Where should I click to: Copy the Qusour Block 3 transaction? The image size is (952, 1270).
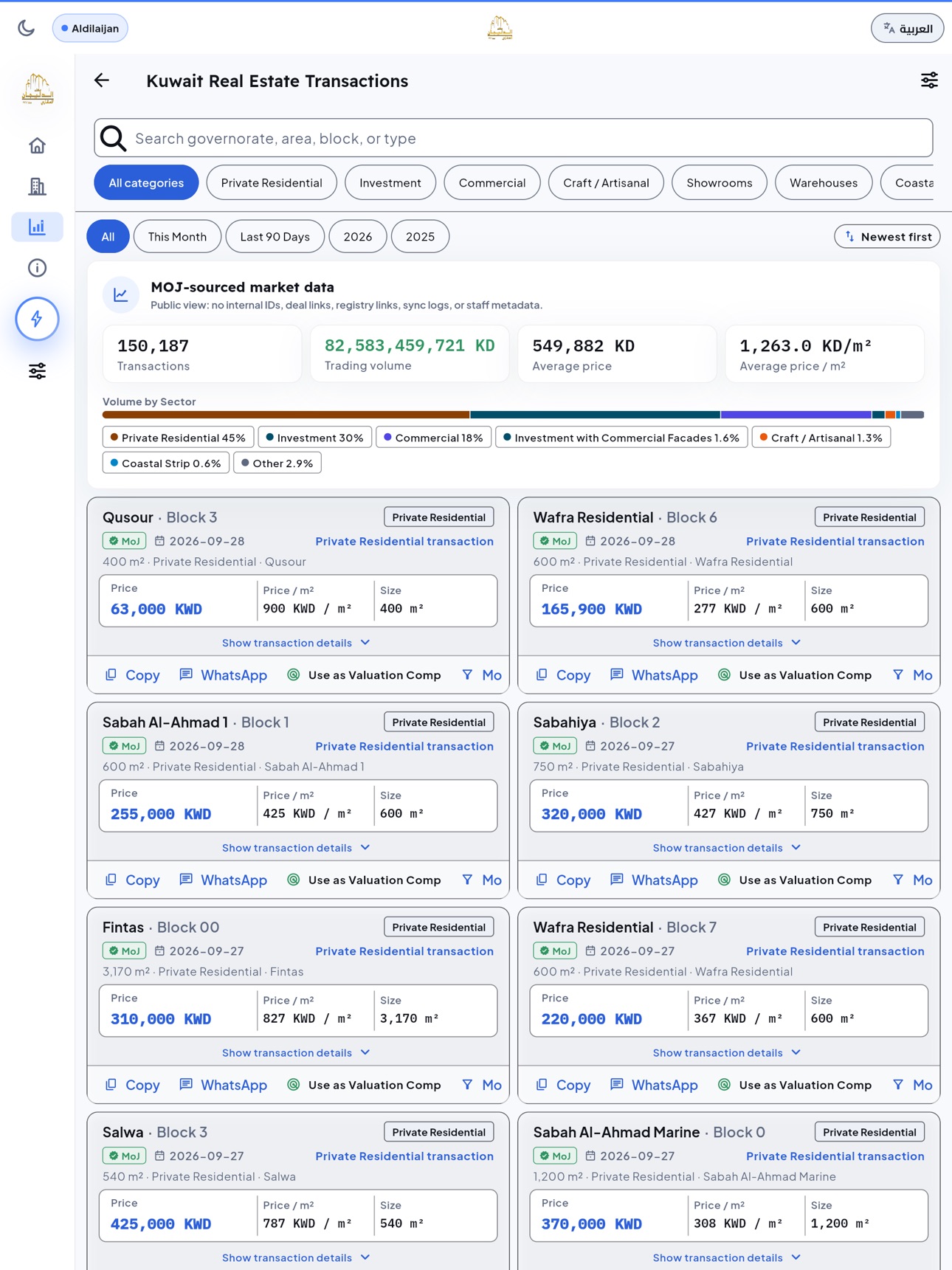click(x=133, y=675)
